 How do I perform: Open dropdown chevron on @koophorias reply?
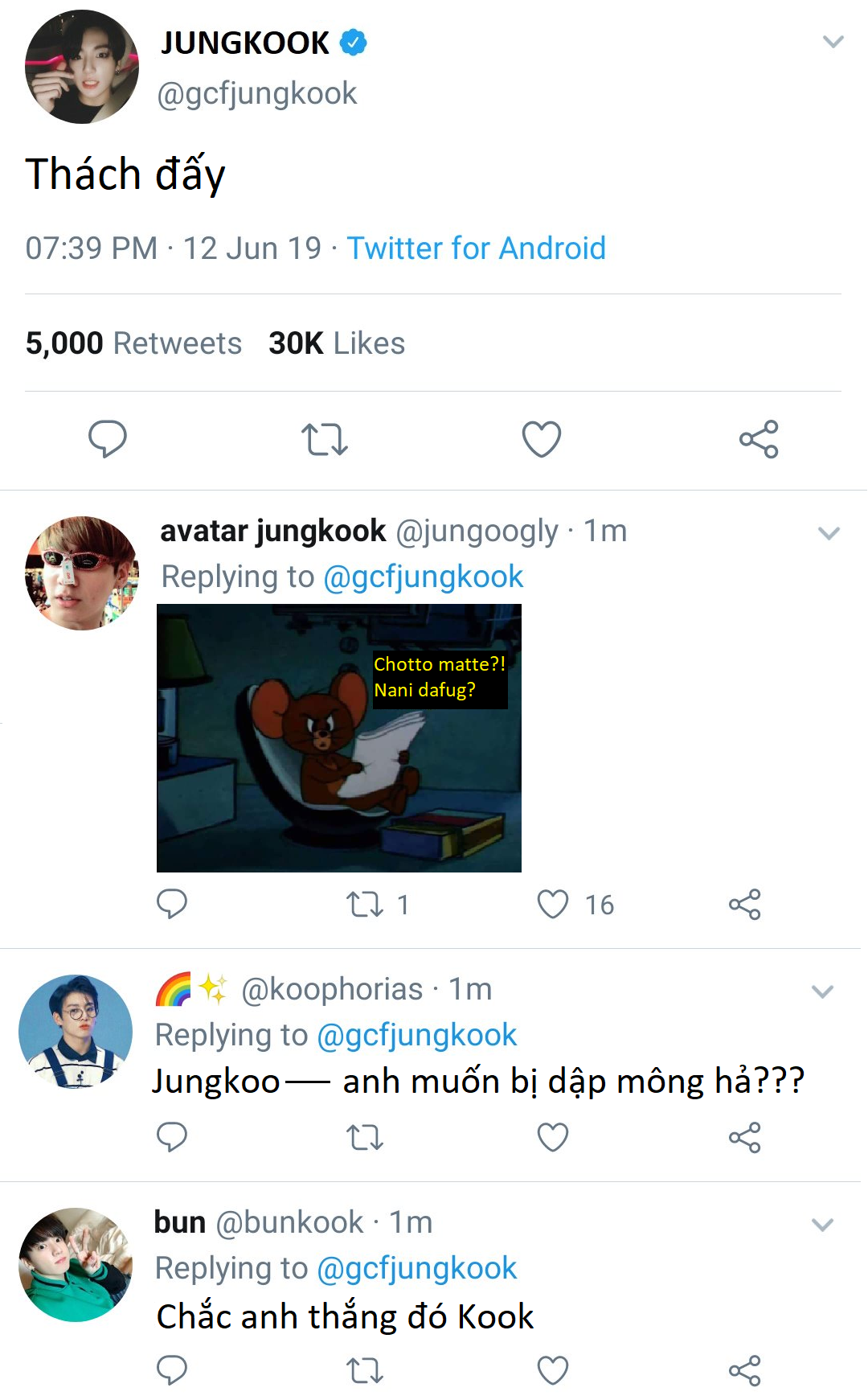point(822,991)
